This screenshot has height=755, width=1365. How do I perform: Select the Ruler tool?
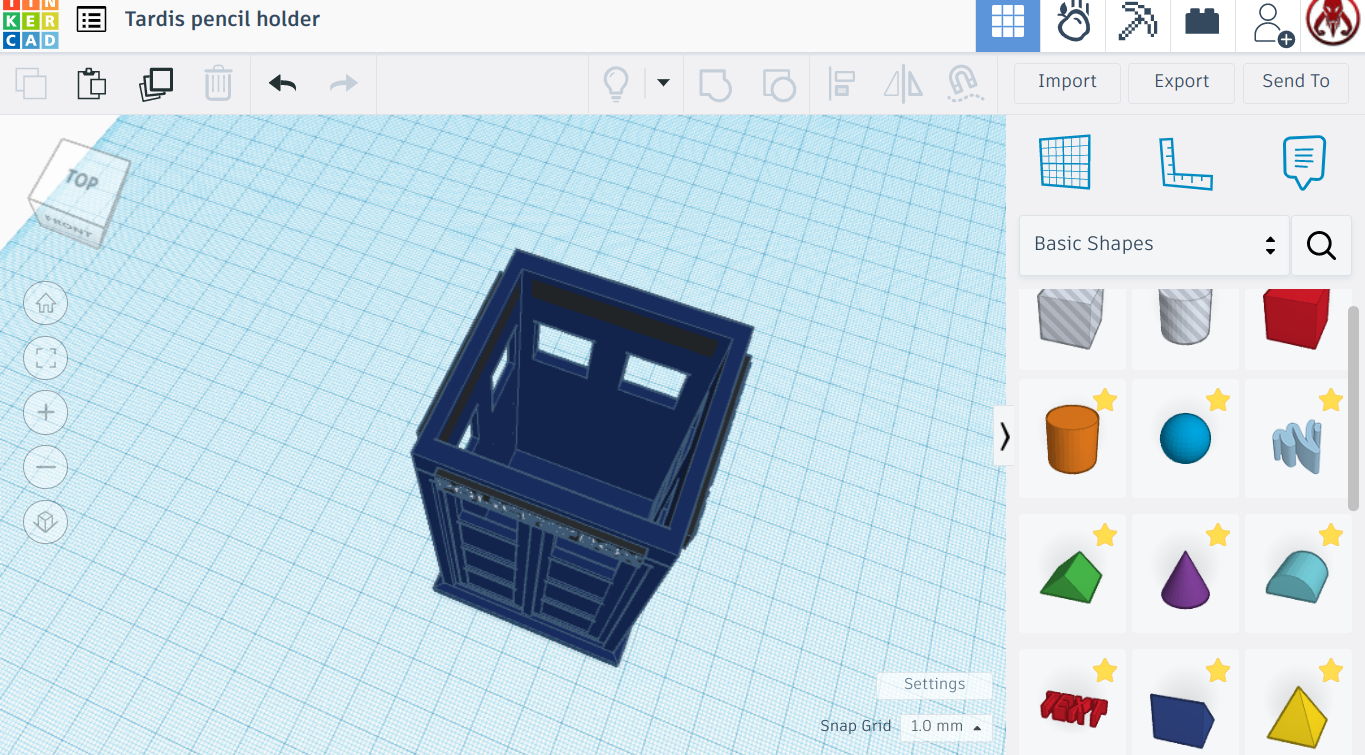pyautogui.click(x=1185, y=163)
